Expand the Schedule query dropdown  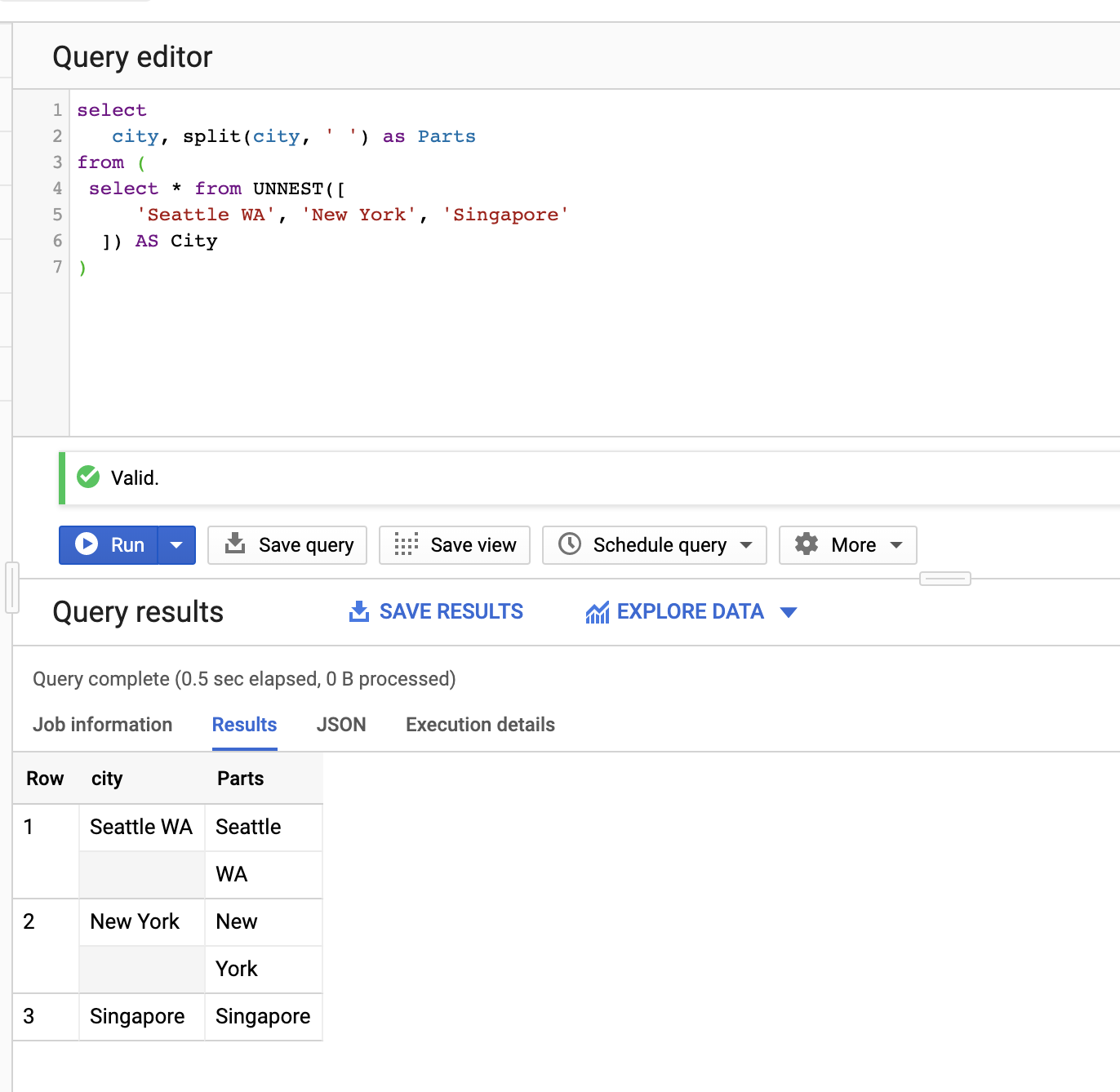pos(747,544)
